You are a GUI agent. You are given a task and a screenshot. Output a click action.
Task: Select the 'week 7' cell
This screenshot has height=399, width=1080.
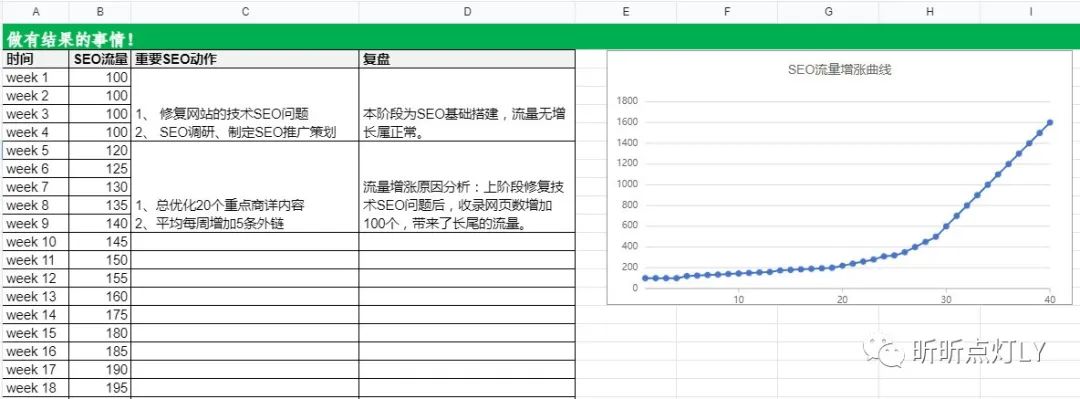pyautogui.click(x=36, y=187)
